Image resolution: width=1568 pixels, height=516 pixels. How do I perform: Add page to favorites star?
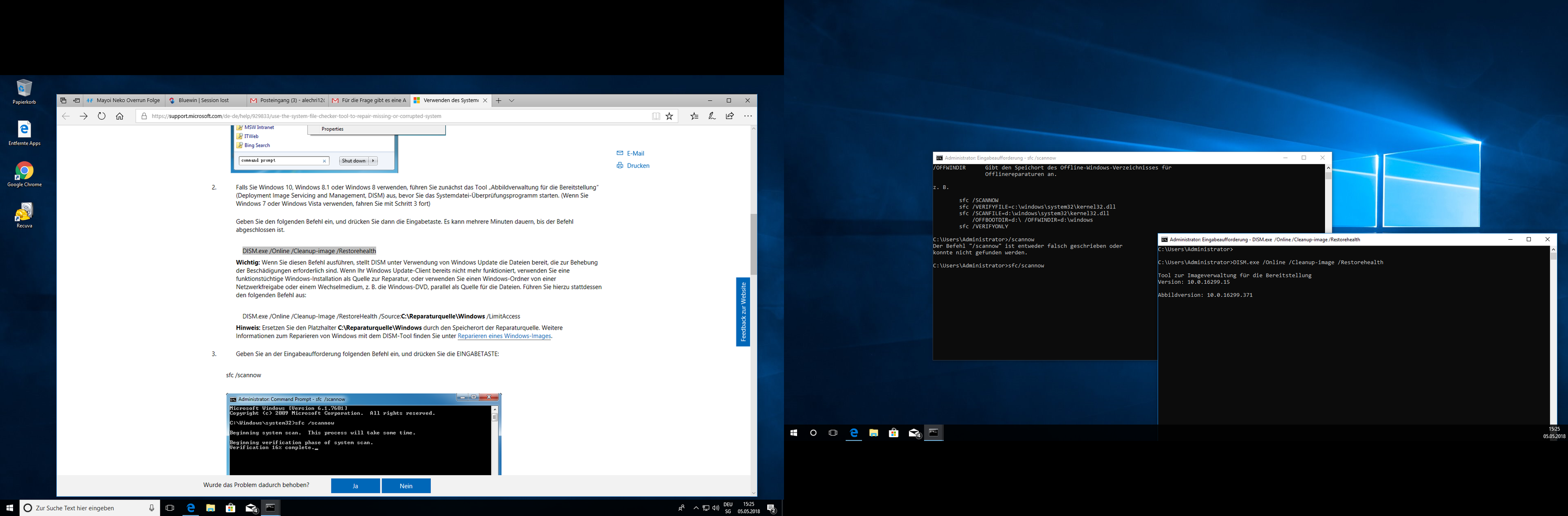pyautogui.click(x=670, y=116)
